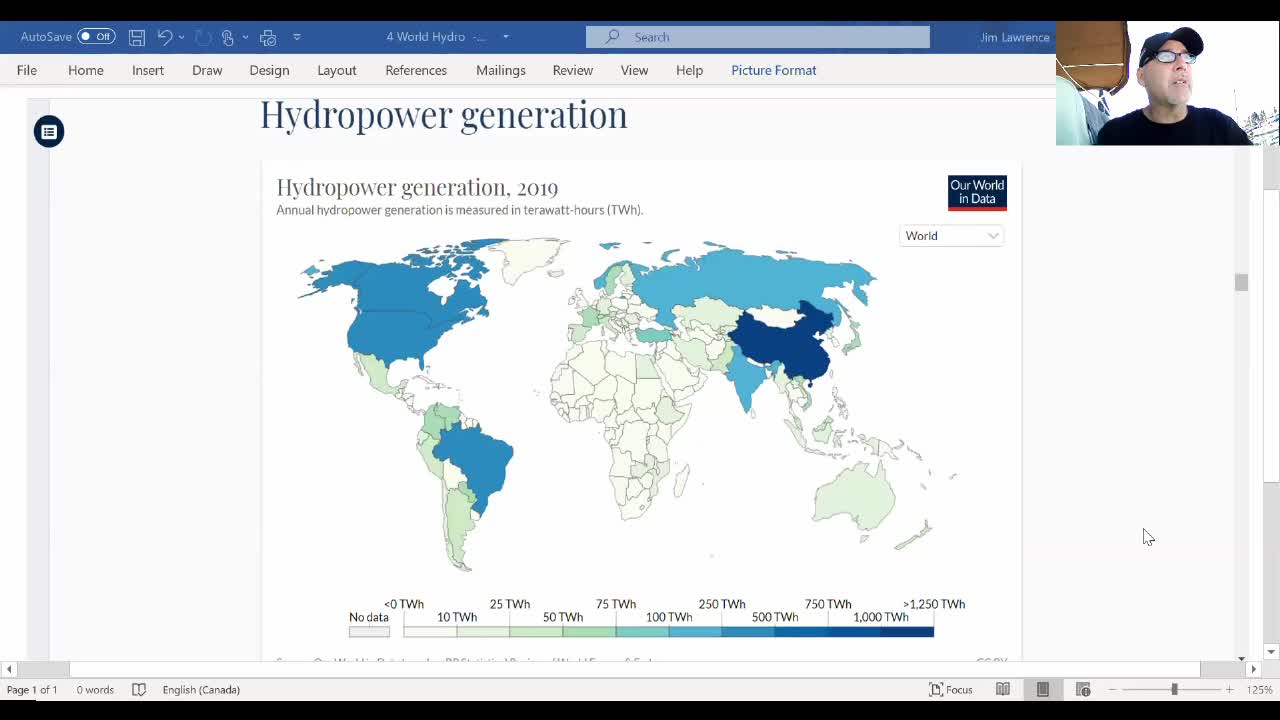Undo the last action

pyautogui.click(x=165, y=37)
